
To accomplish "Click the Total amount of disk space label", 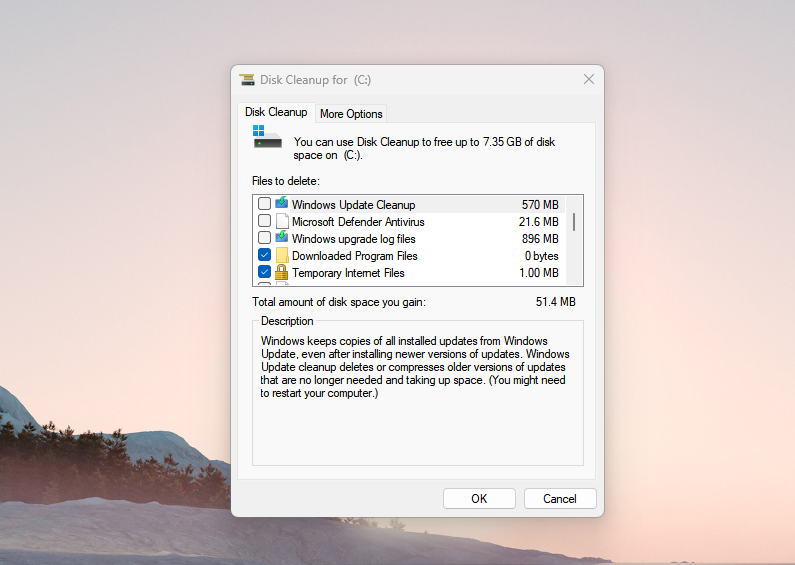I will click(x=339, y=302).
